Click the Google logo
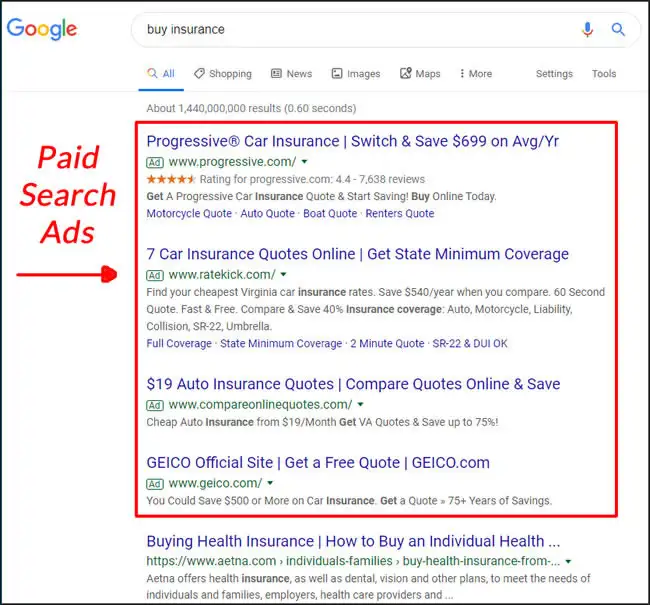The image size is (650, 605). pyautogui.click(x=42, y=29)
